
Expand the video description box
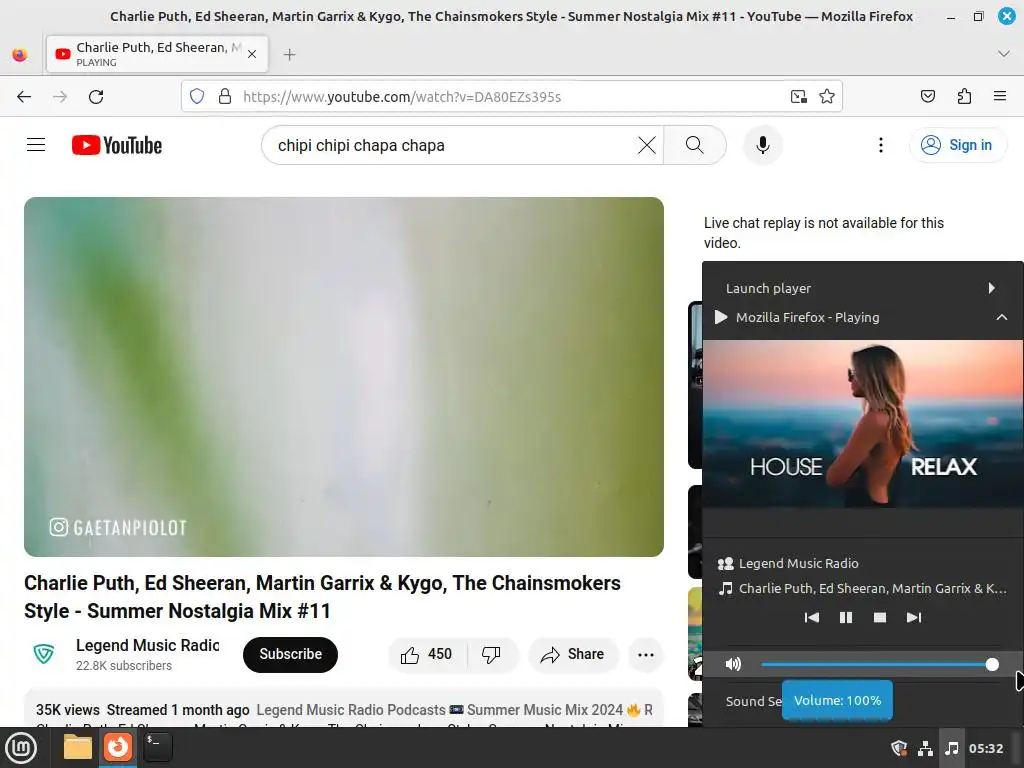pos(344,708)
